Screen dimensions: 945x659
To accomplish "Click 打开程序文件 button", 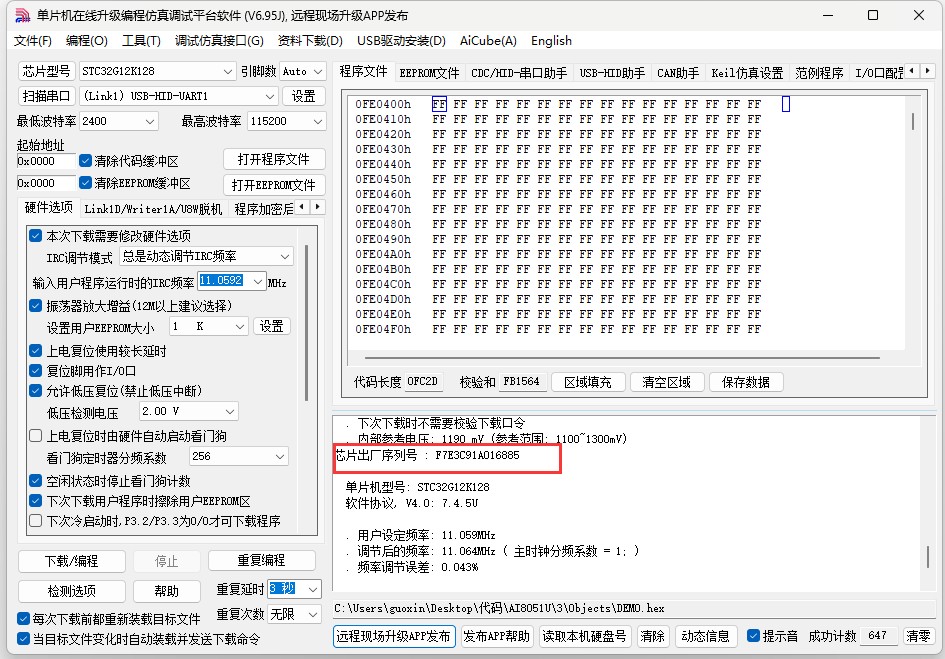I will coord(274,159).
